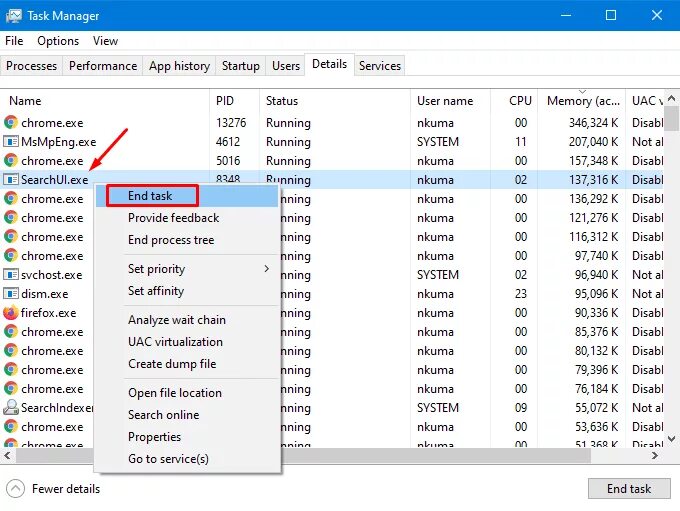Viewport: 680px width, 511px height.
Task: Expand the Set priority submenu
Action: tap(187, 269)
